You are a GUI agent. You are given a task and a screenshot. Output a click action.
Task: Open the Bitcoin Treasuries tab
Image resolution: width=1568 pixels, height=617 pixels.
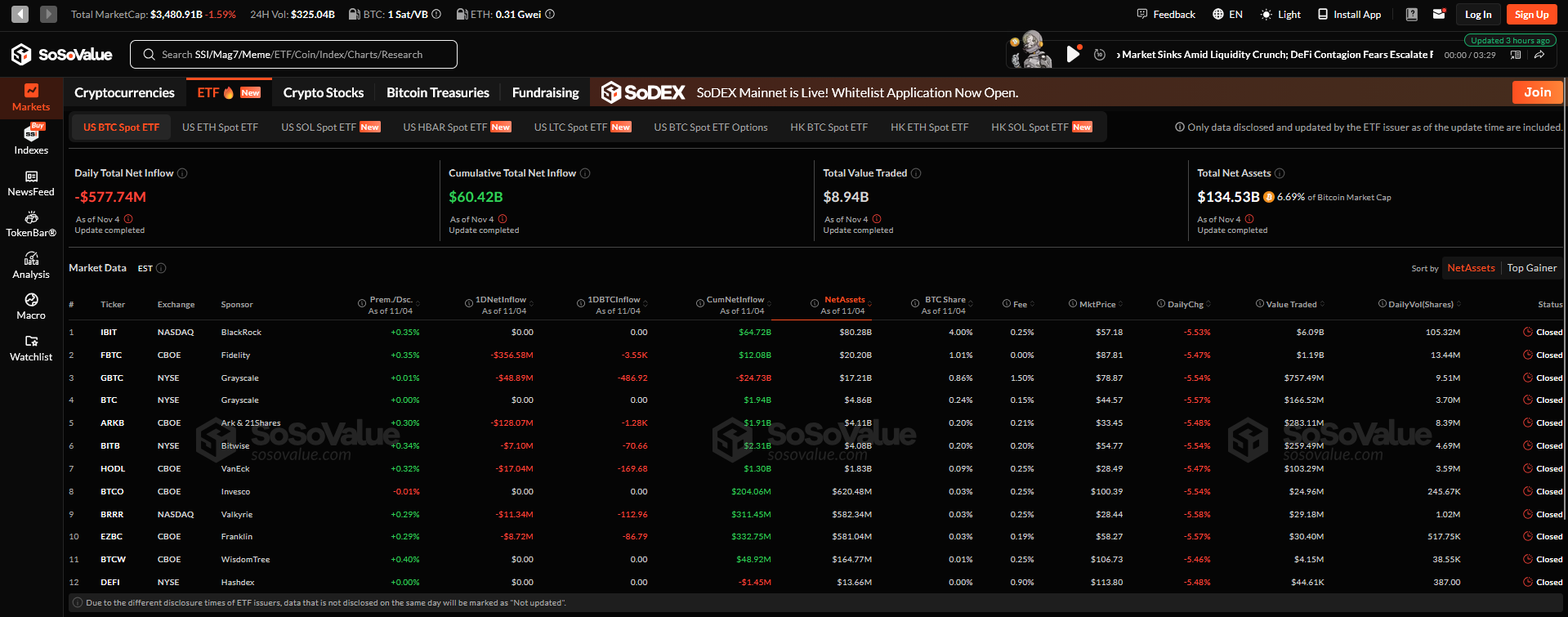tap(437, 93)
